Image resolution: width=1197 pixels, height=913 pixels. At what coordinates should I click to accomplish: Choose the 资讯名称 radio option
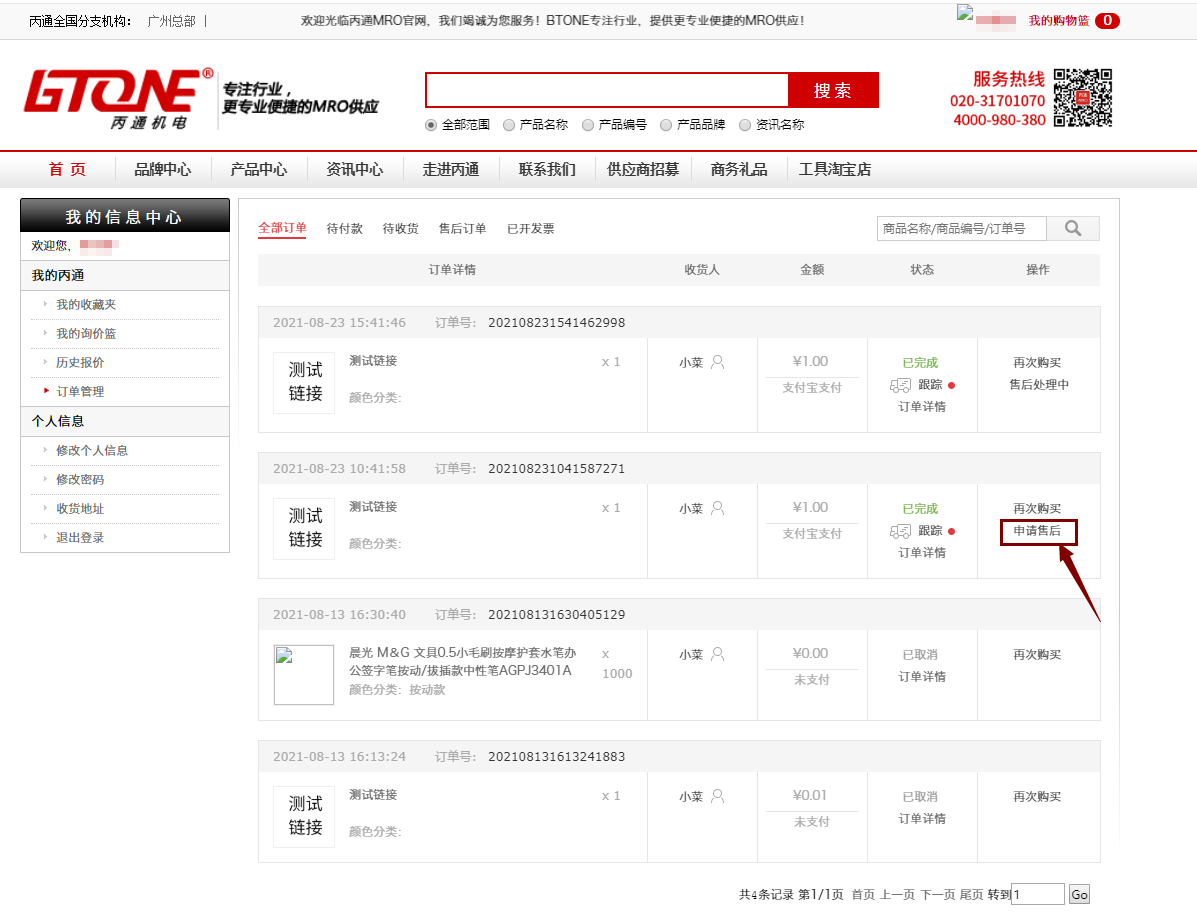(x=745, y=125)
